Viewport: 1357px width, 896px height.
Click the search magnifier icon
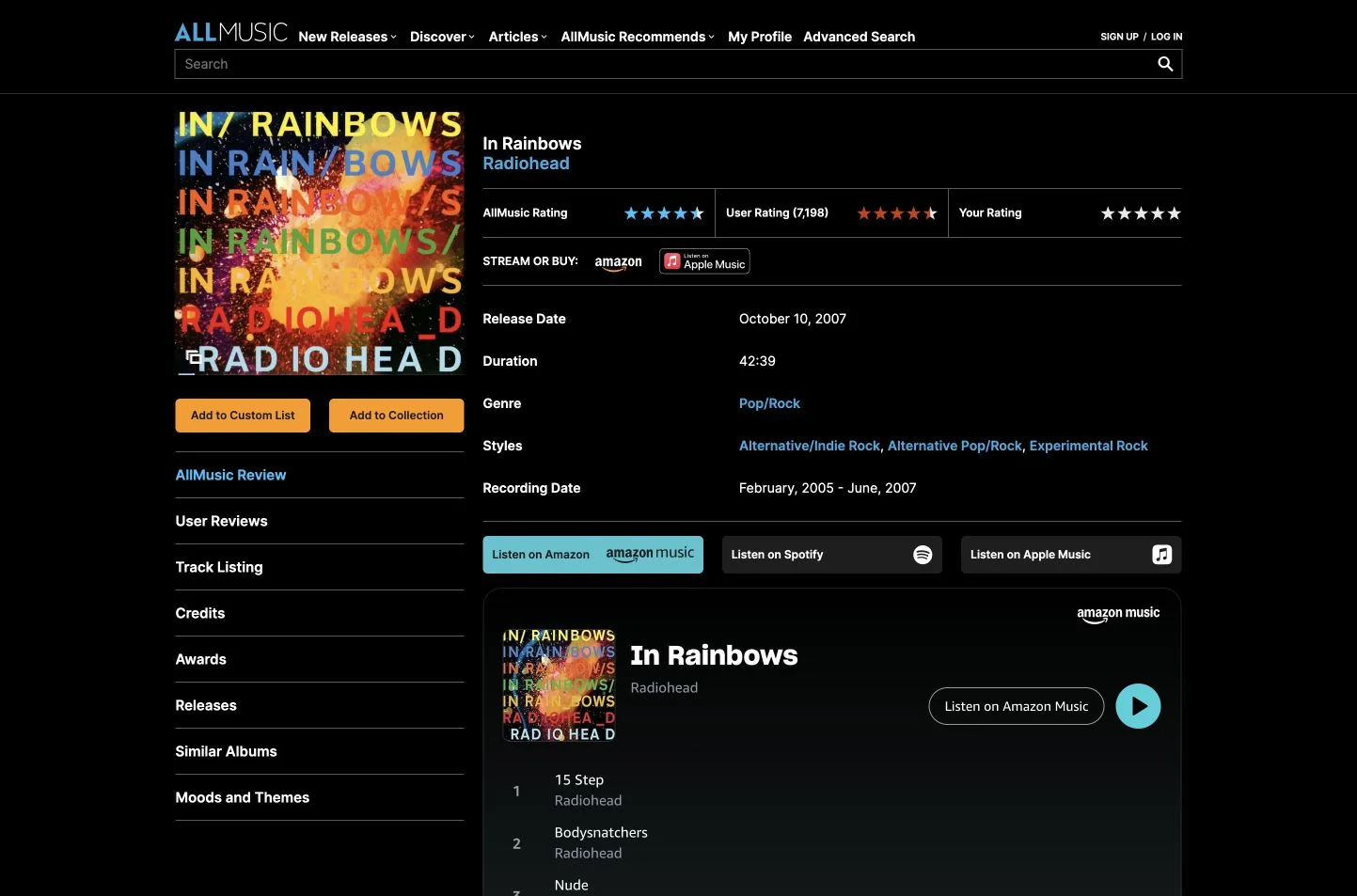tap(1165, 64)
